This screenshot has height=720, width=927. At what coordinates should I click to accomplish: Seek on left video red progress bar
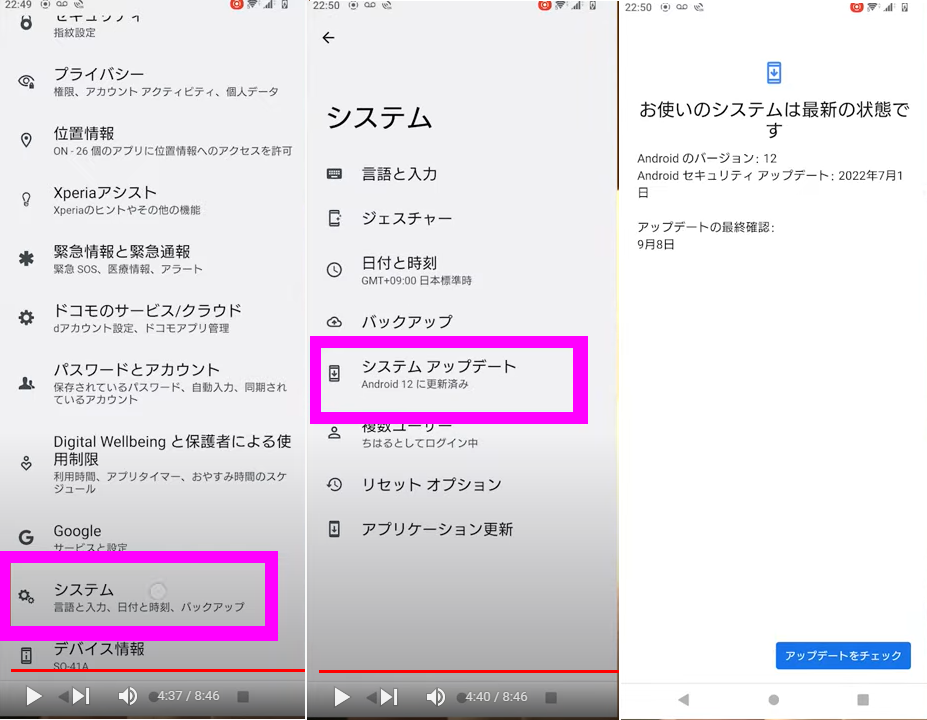pyautogui.click(x=158, y=670)
